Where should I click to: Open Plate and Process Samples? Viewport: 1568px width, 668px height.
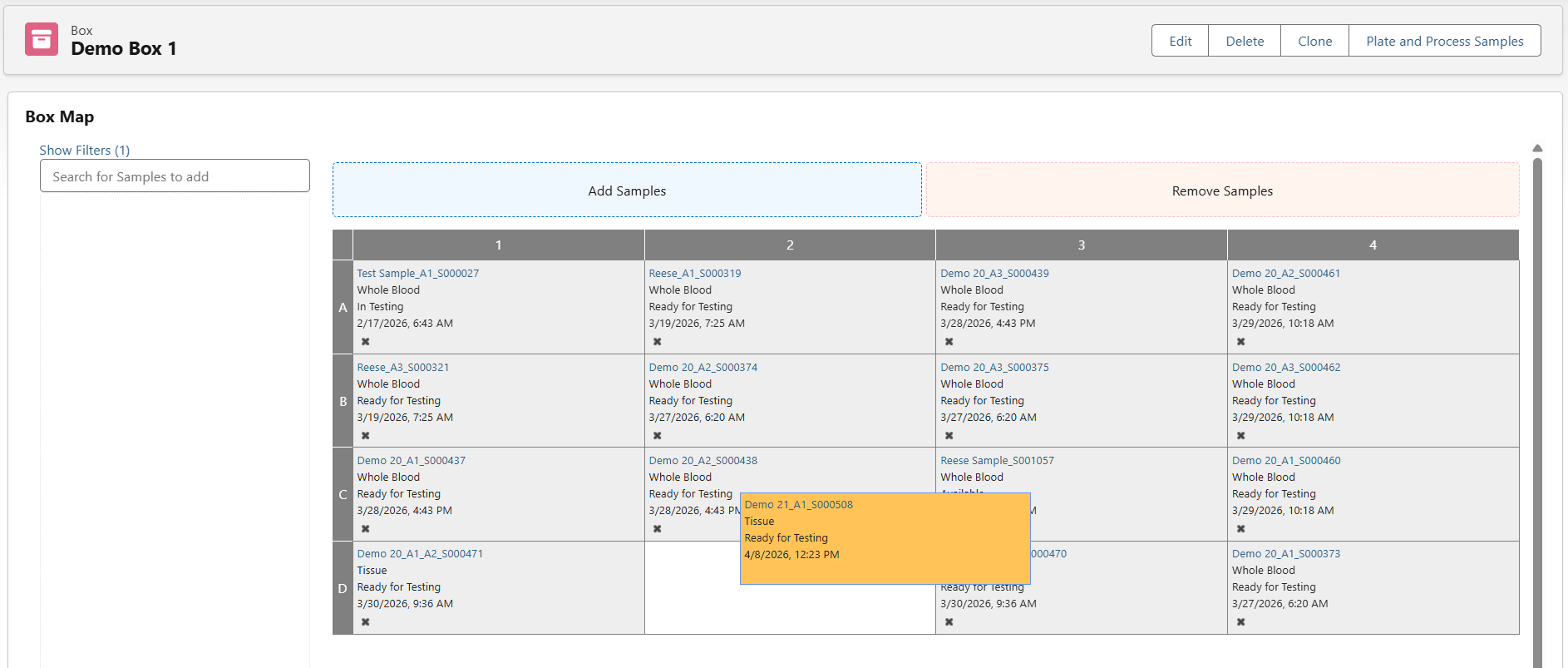pos(1444,41)
